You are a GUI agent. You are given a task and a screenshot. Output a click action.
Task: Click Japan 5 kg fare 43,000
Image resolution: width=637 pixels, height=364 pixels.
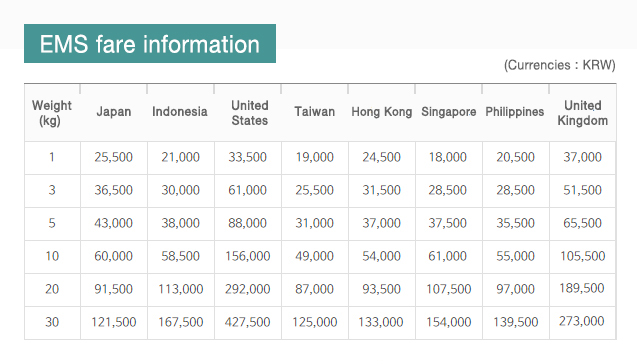pyautogui.click(x=113, y=223)
